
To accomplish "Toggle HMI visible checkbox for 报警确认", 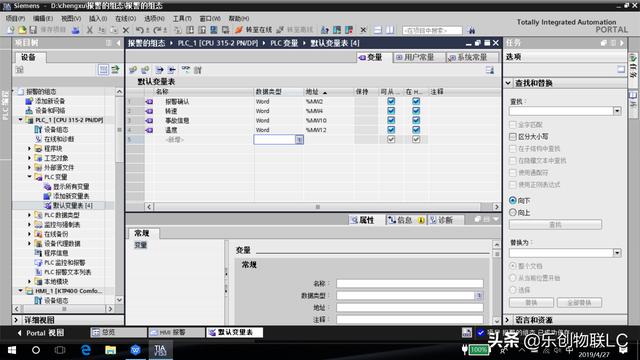I will [x=416, y=101].
